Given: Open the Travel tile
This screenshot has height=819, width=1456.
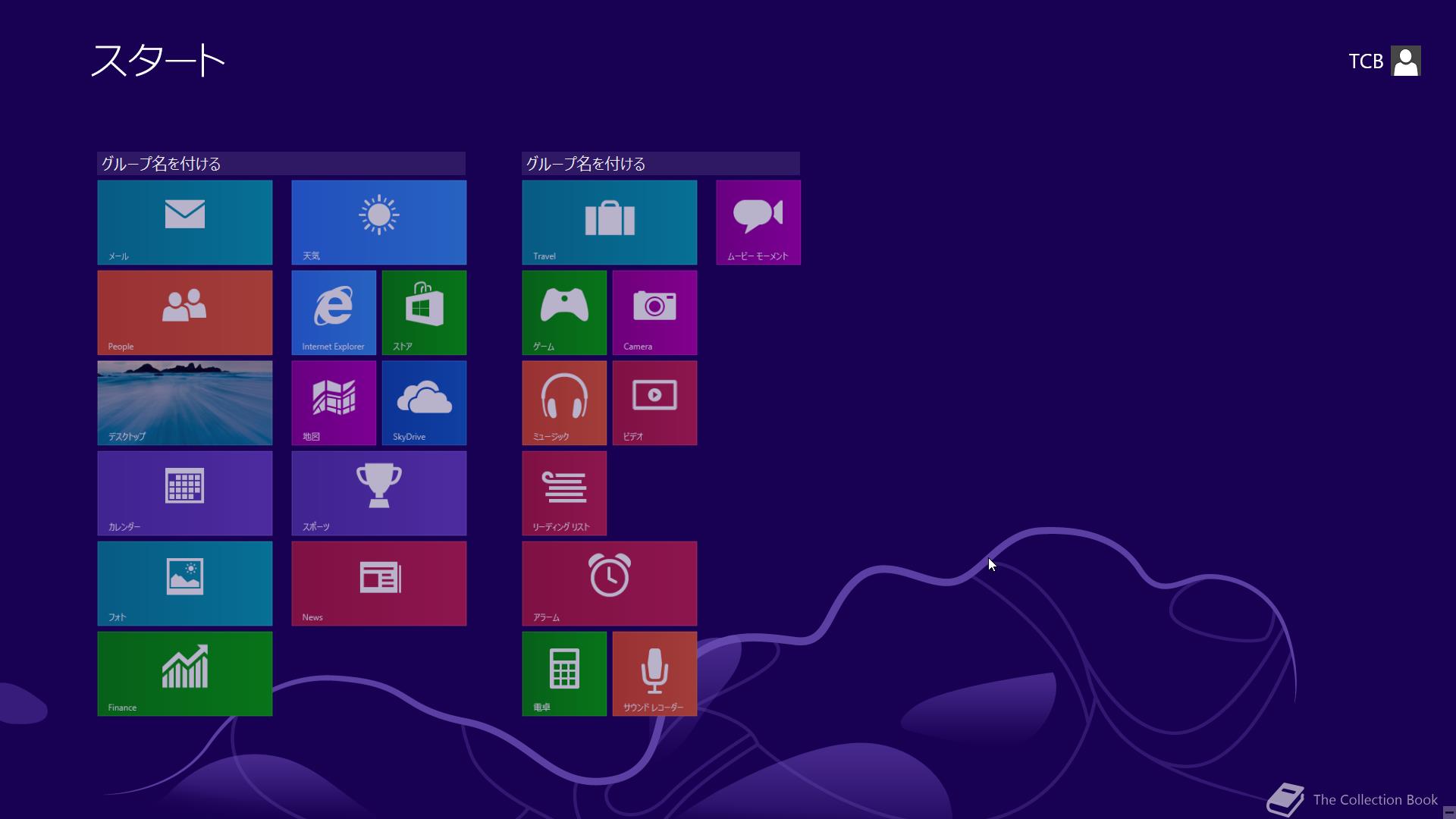Looking at the screenshot, I should (x=609, y=222).
